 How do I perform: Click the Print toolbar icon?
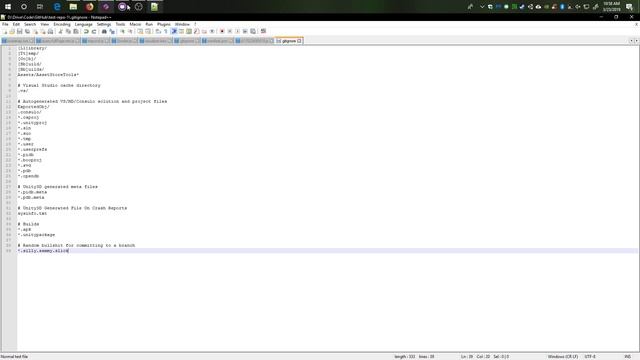click(x=50, y=31)
